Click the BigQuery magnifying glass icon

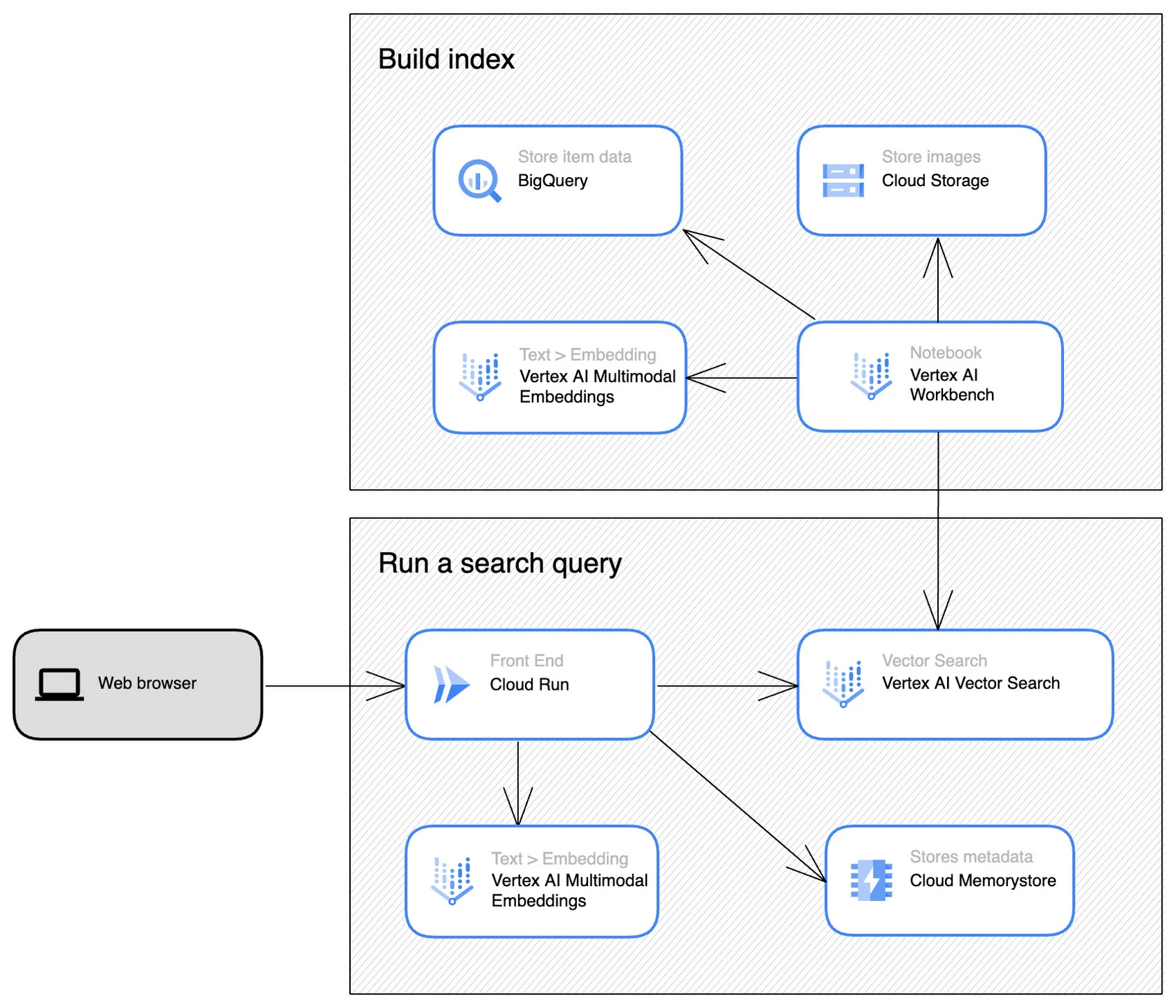[x=479, y=181]
